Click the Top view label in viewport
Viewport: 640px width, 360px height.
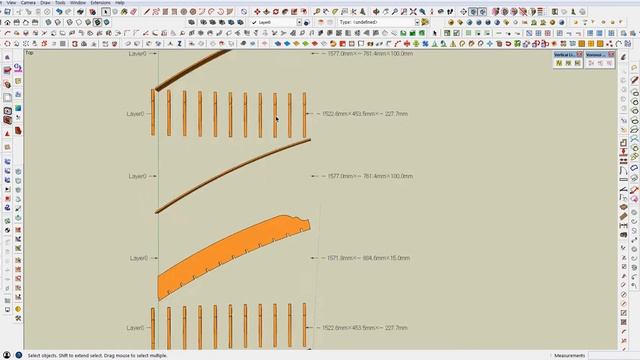tap(29, 53)
